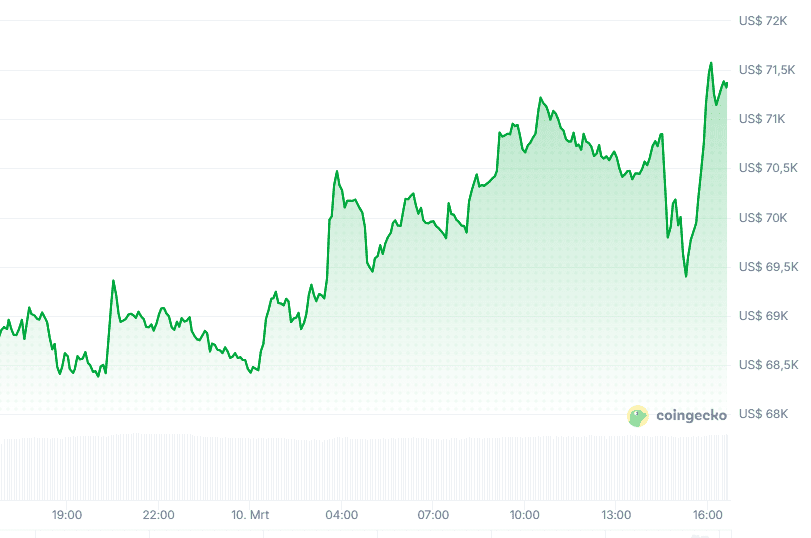
Task: Select the 19:00 time axis marker
Action: pyautogui.click(x=67, y=515)
